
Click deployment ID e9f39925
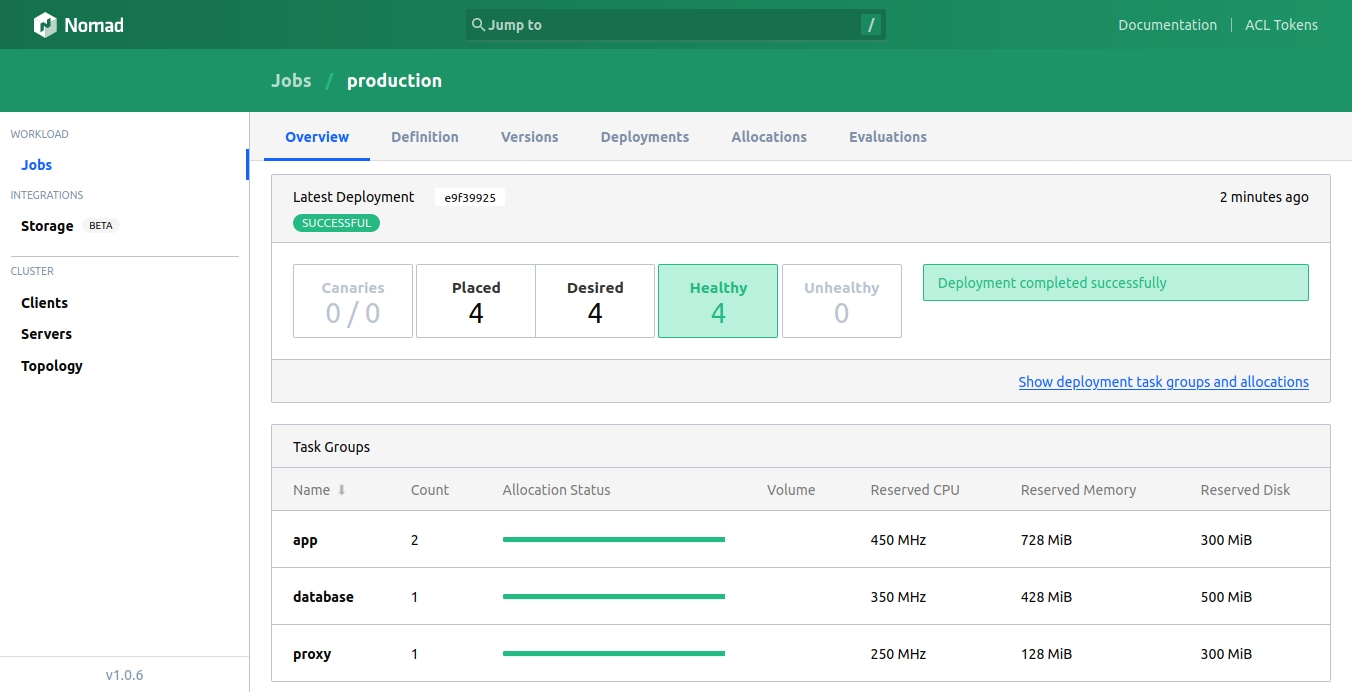click(x=470, y=198)
